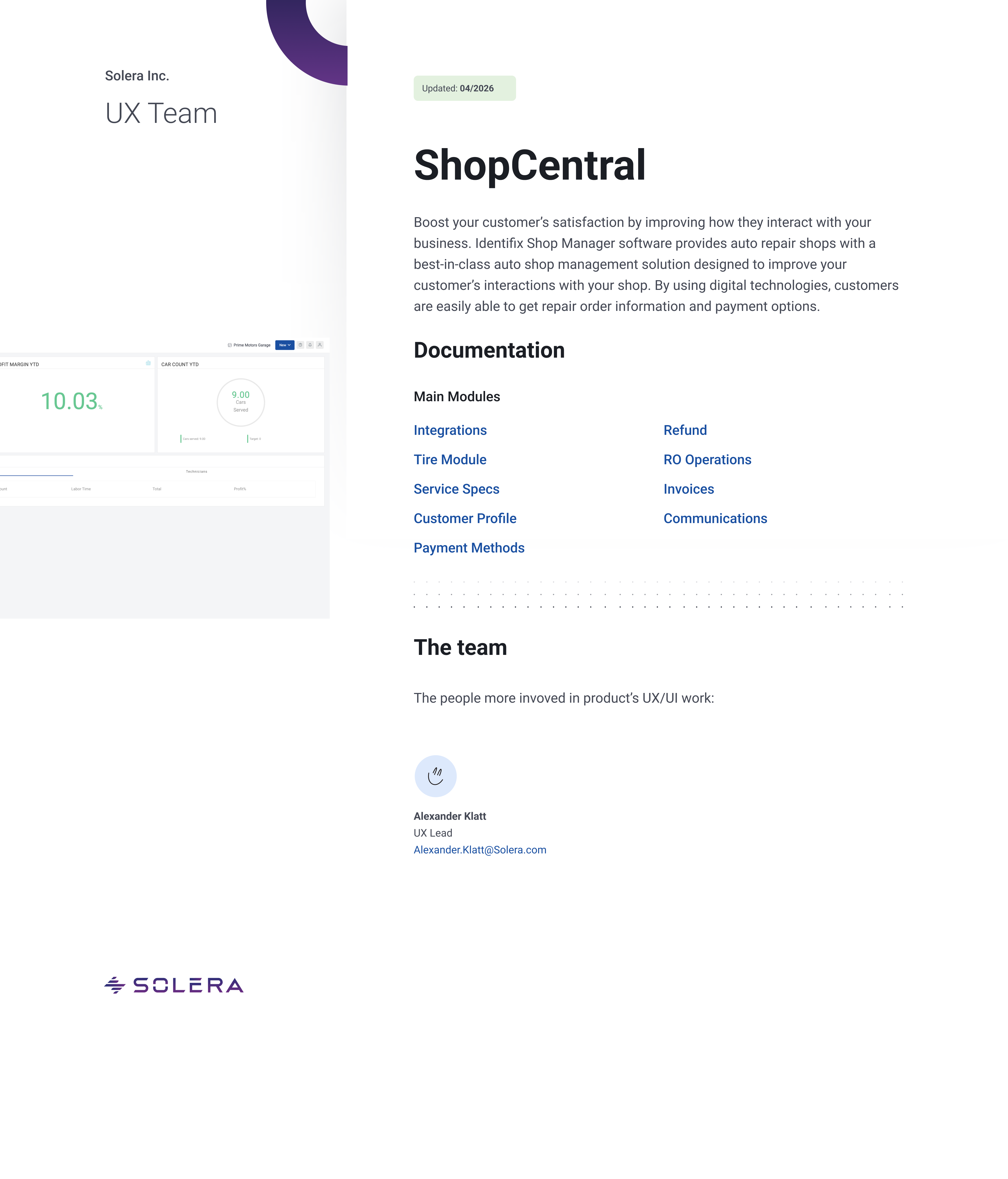
Task: Open the Refund module link
Action: click(685, 430)
